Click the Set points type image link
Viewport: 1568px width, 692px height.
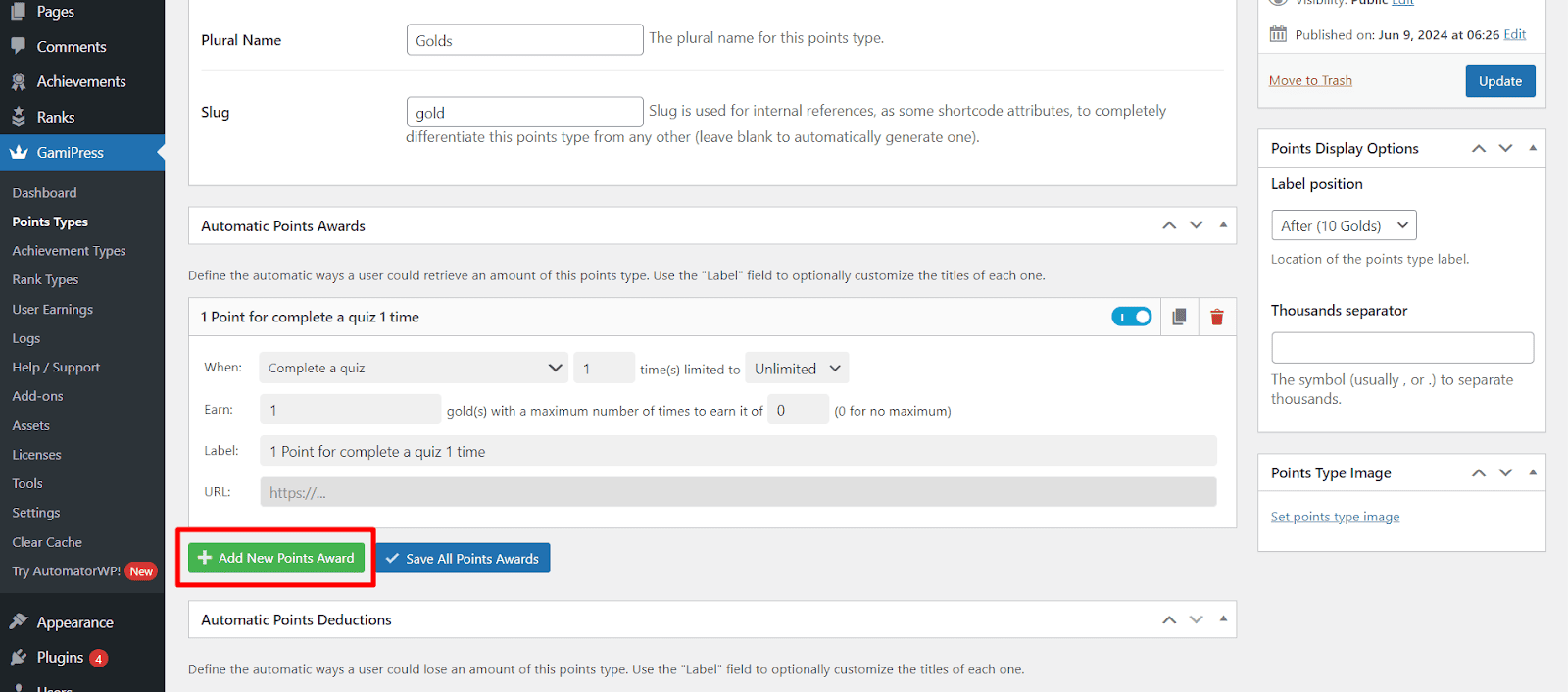pos(1335,517)
